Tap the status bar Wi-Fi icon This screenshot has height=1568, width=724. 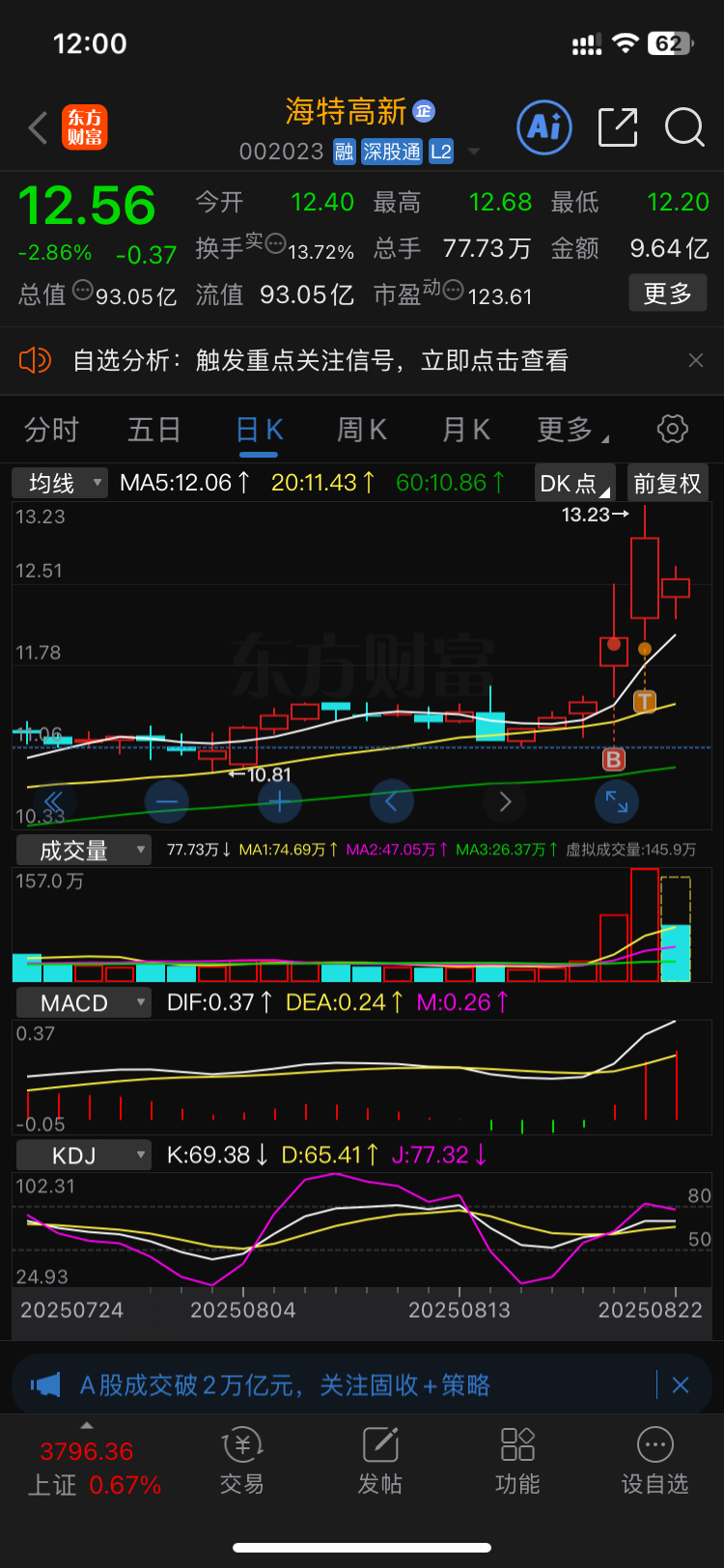click(626, 43)
